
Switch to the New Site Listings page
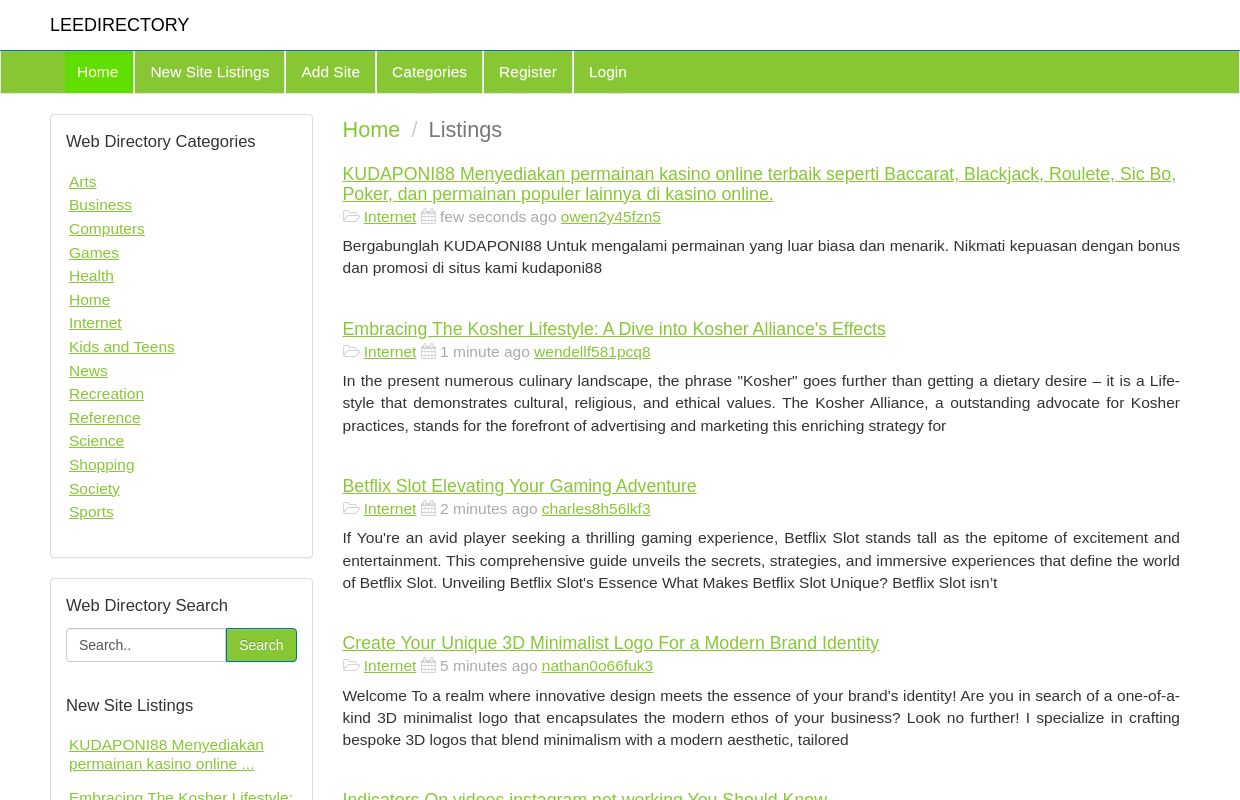pos(210,71)
